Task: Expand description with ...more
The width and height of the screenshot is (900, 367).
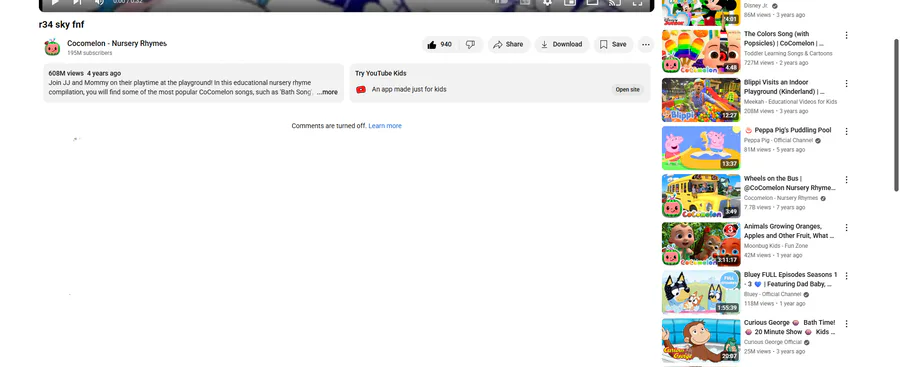Action: [327, 92]
